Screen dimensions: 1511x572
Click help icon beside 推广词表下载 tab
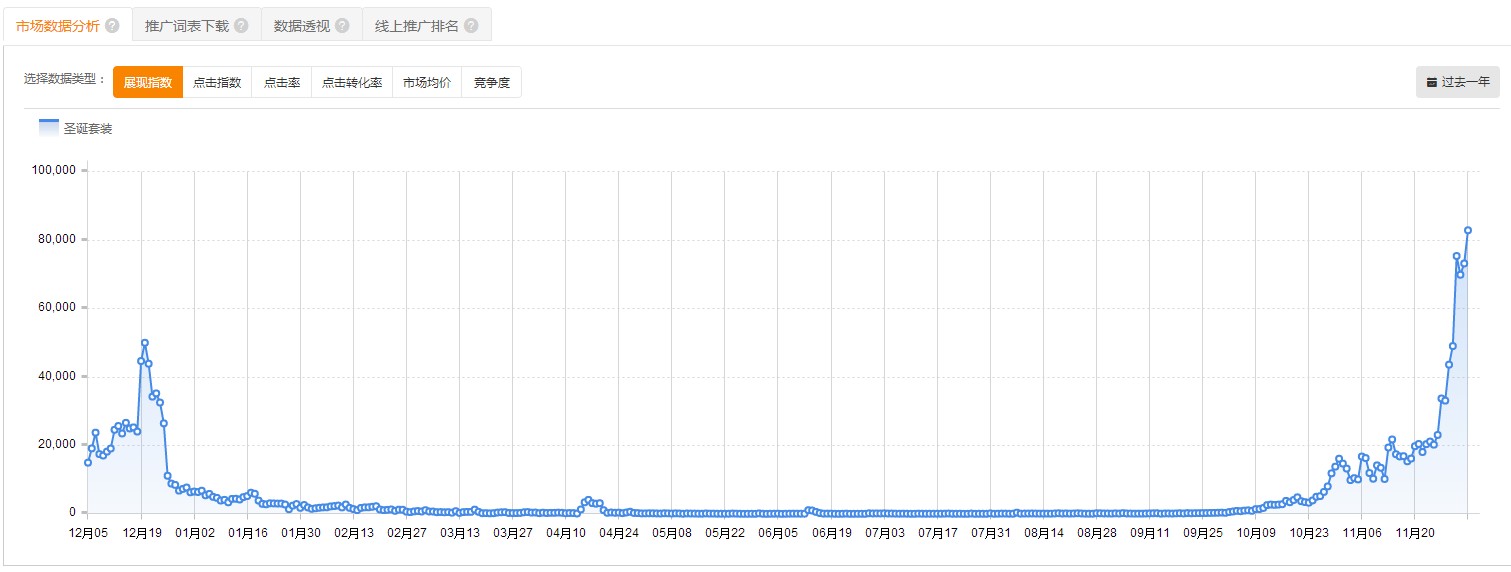pyautogui.click(x=241, y=26)
